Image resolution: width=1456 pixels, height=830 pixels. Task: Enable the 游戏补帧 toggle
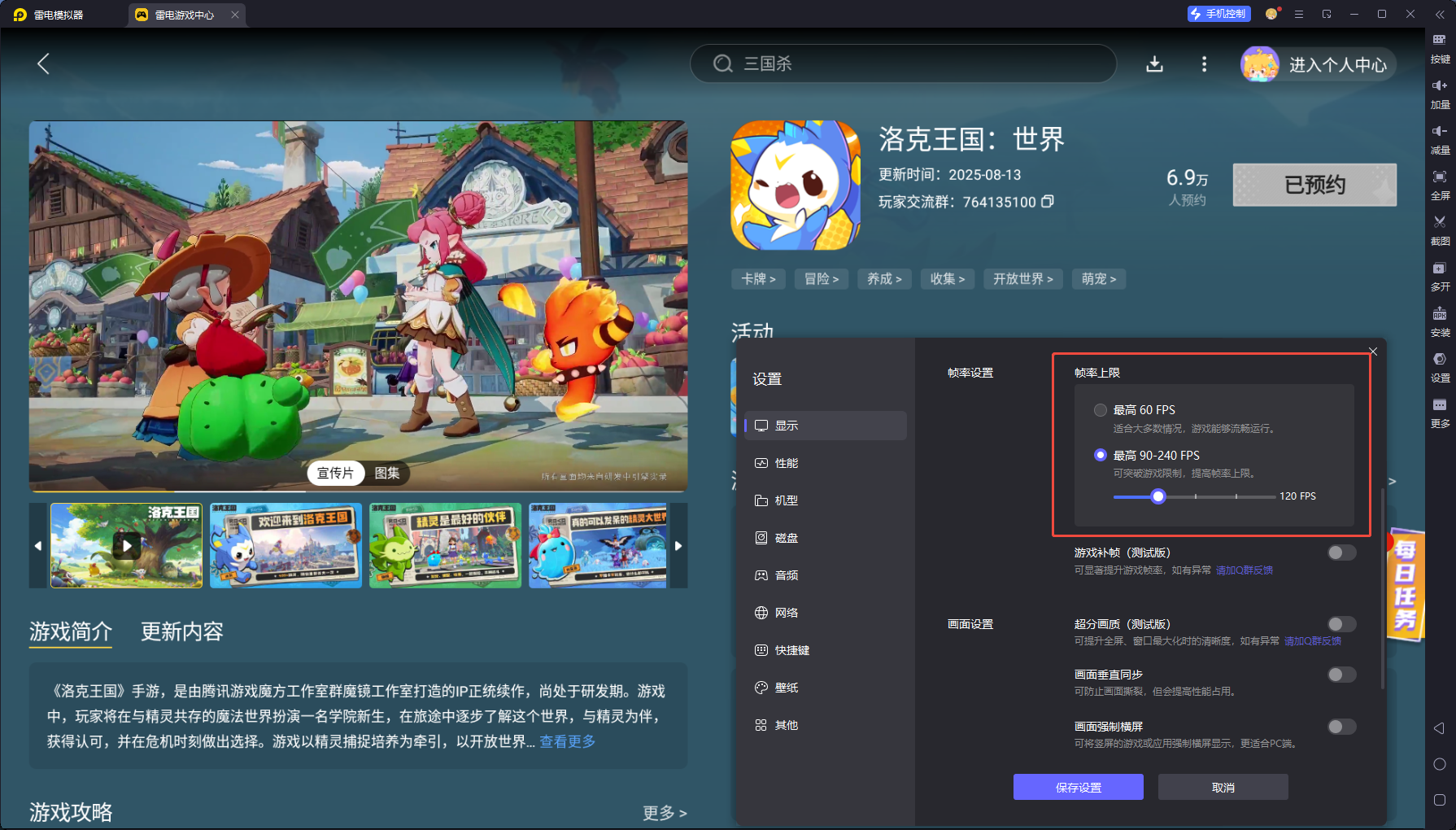point(1341,553)
